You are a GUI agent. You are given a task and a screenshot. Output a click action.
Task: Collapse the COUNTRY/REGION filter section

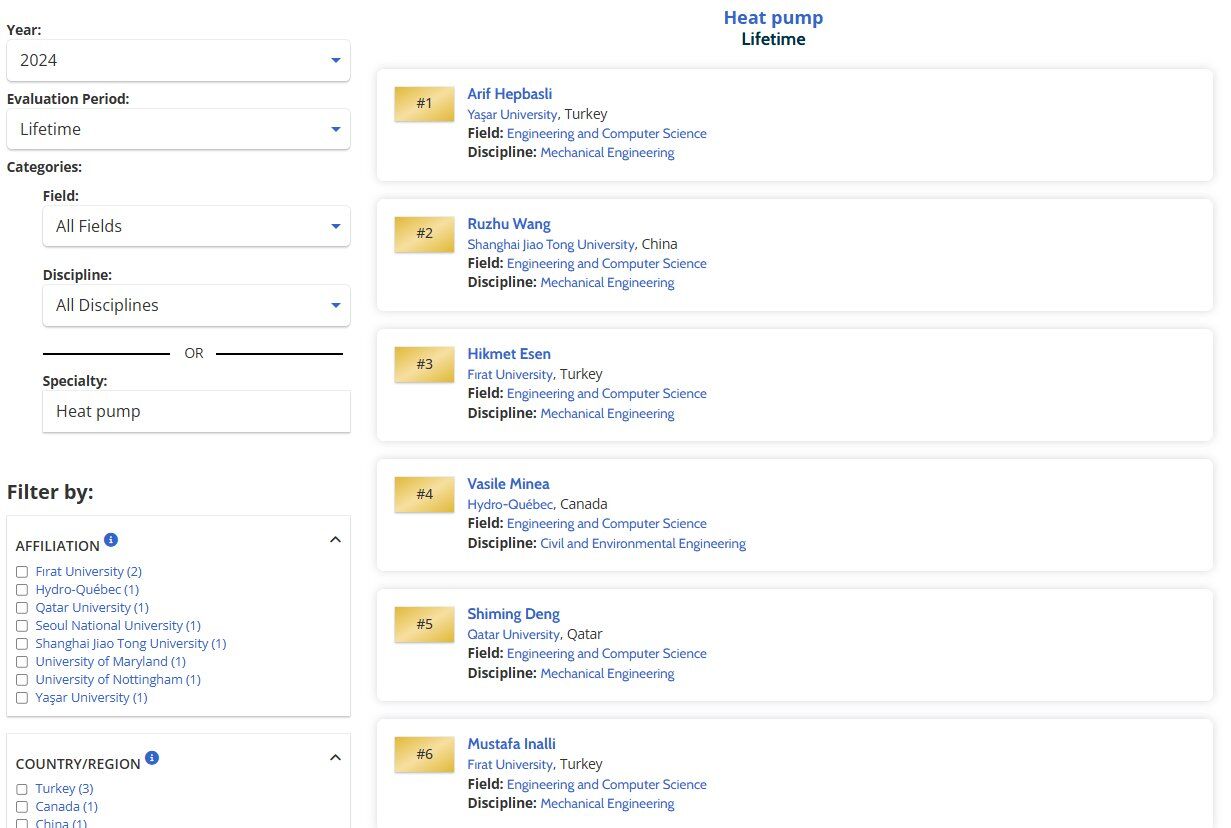[335, 758]
